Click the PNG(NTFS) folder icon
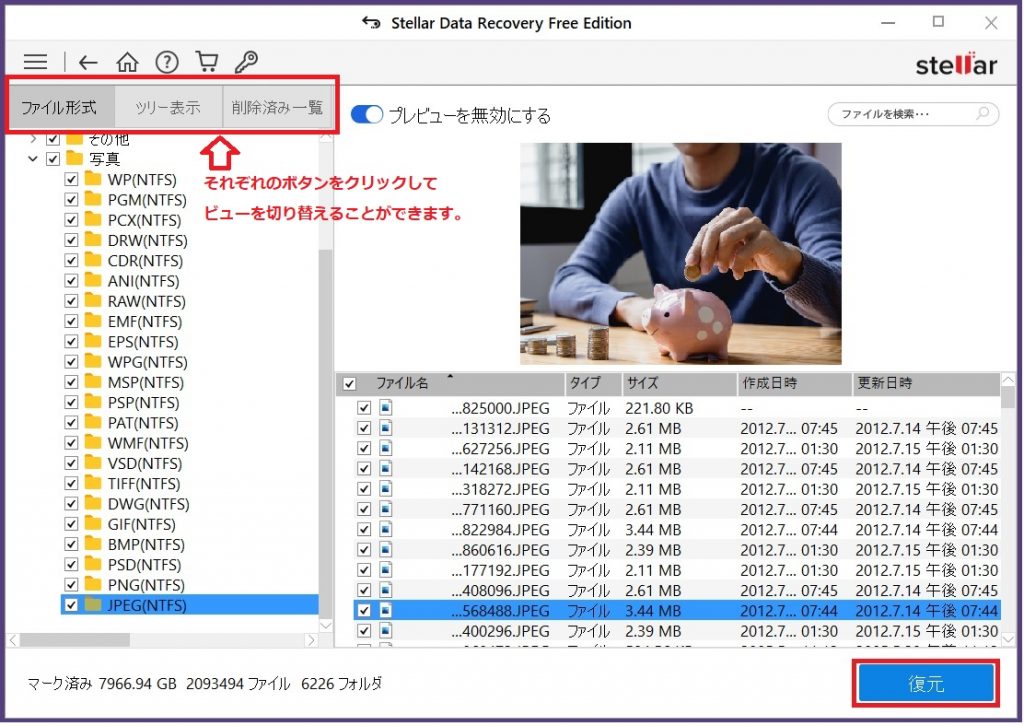The image size is (1024, 726). point(93,584)
